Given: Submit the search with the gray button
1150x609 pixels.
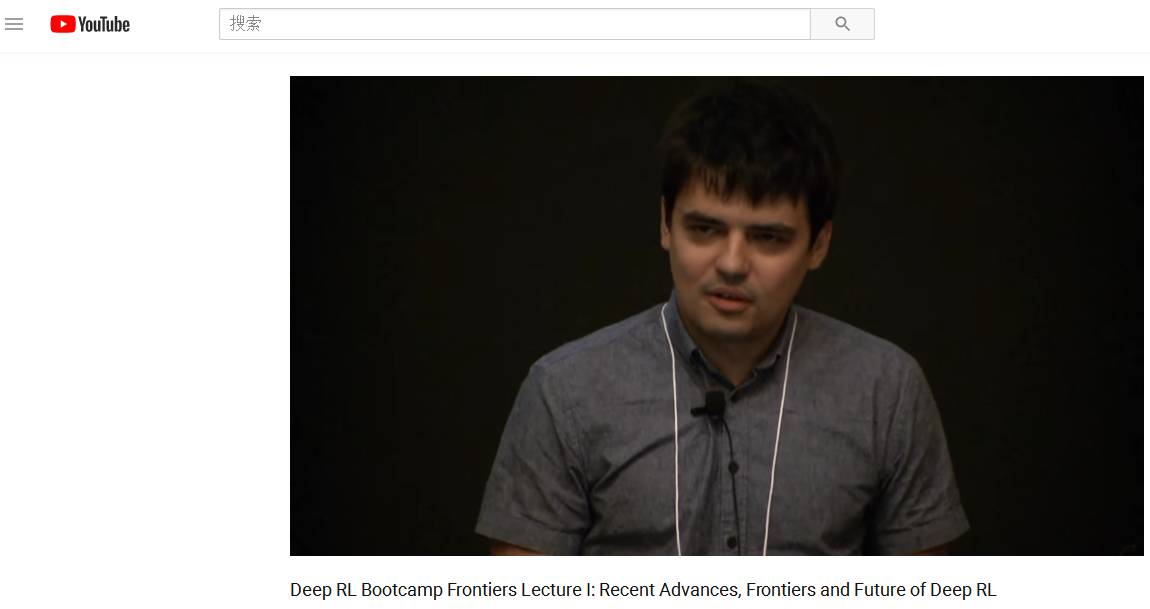Looking at the screenshot, I should [x=842, y=24].
